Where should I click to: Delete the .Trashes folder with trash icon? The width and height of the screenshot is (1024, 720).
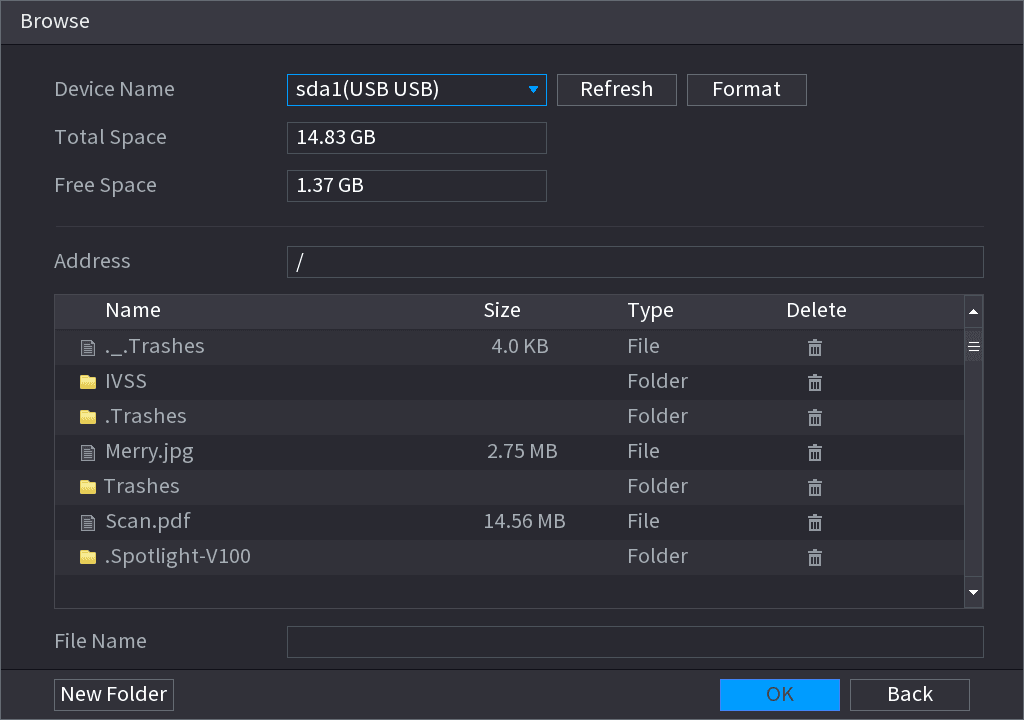814,417
